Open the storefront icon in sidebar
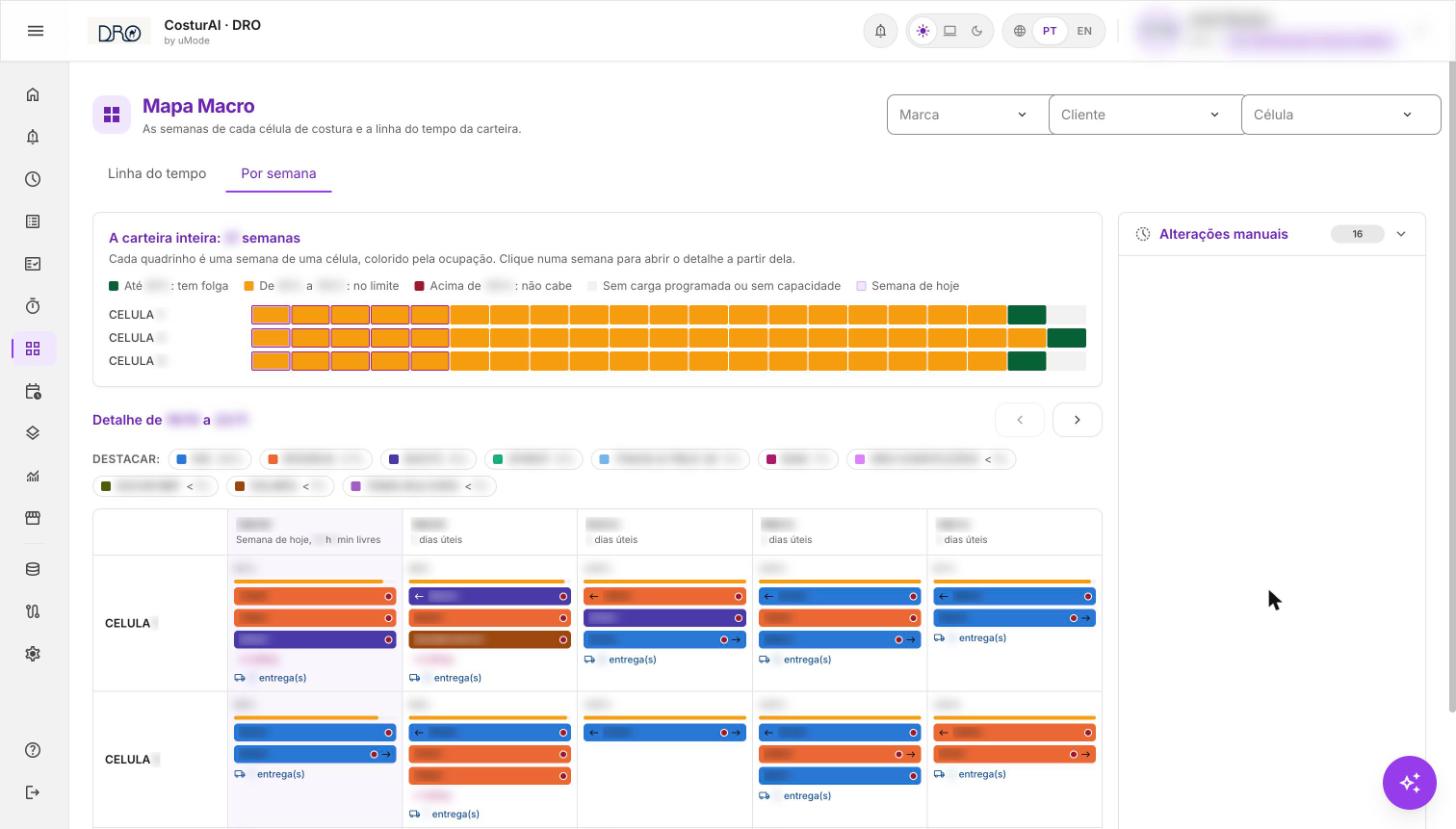1456x829 pixels. (x=33, y=518)
